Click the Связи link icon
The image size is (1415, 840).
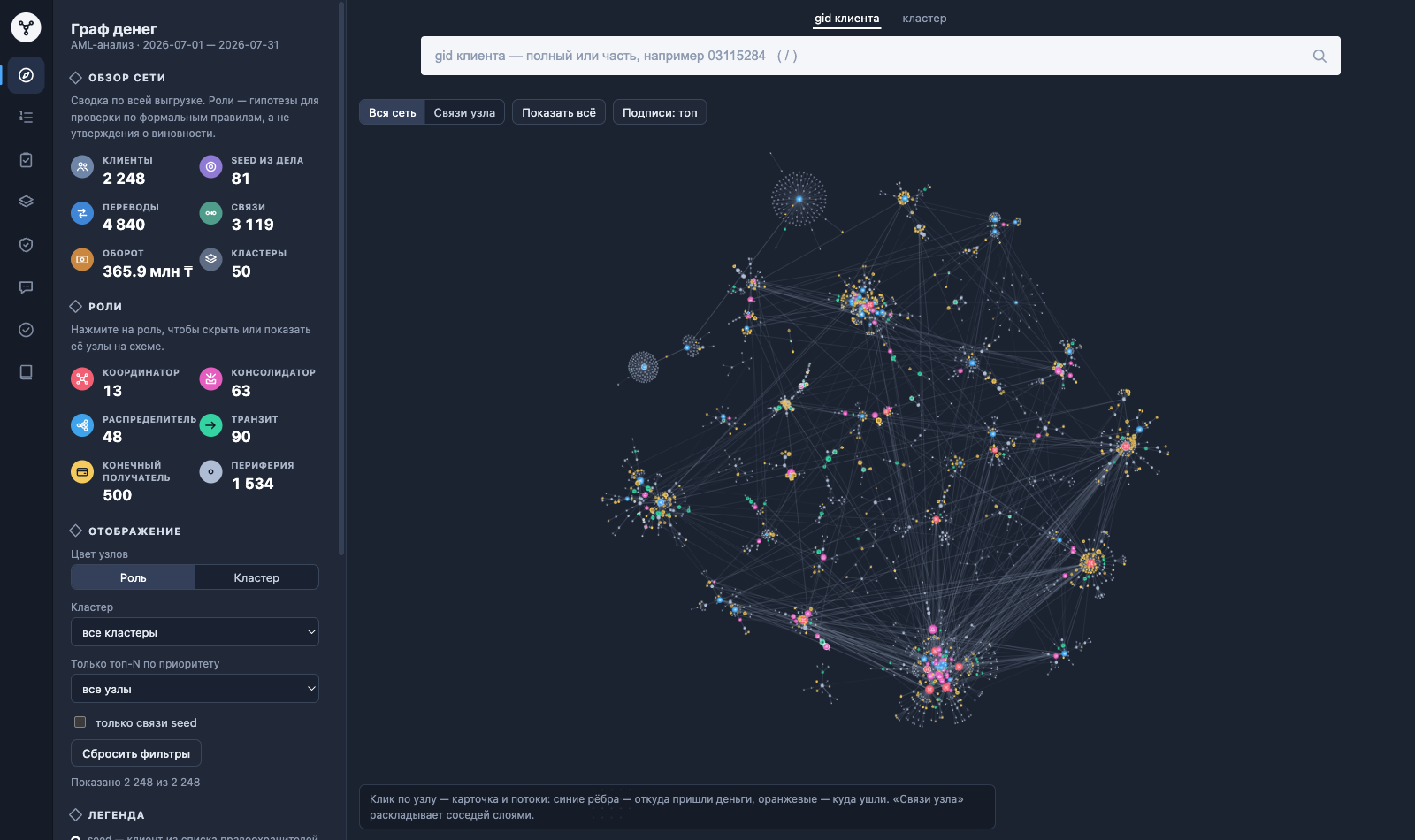tap(210, 213)
